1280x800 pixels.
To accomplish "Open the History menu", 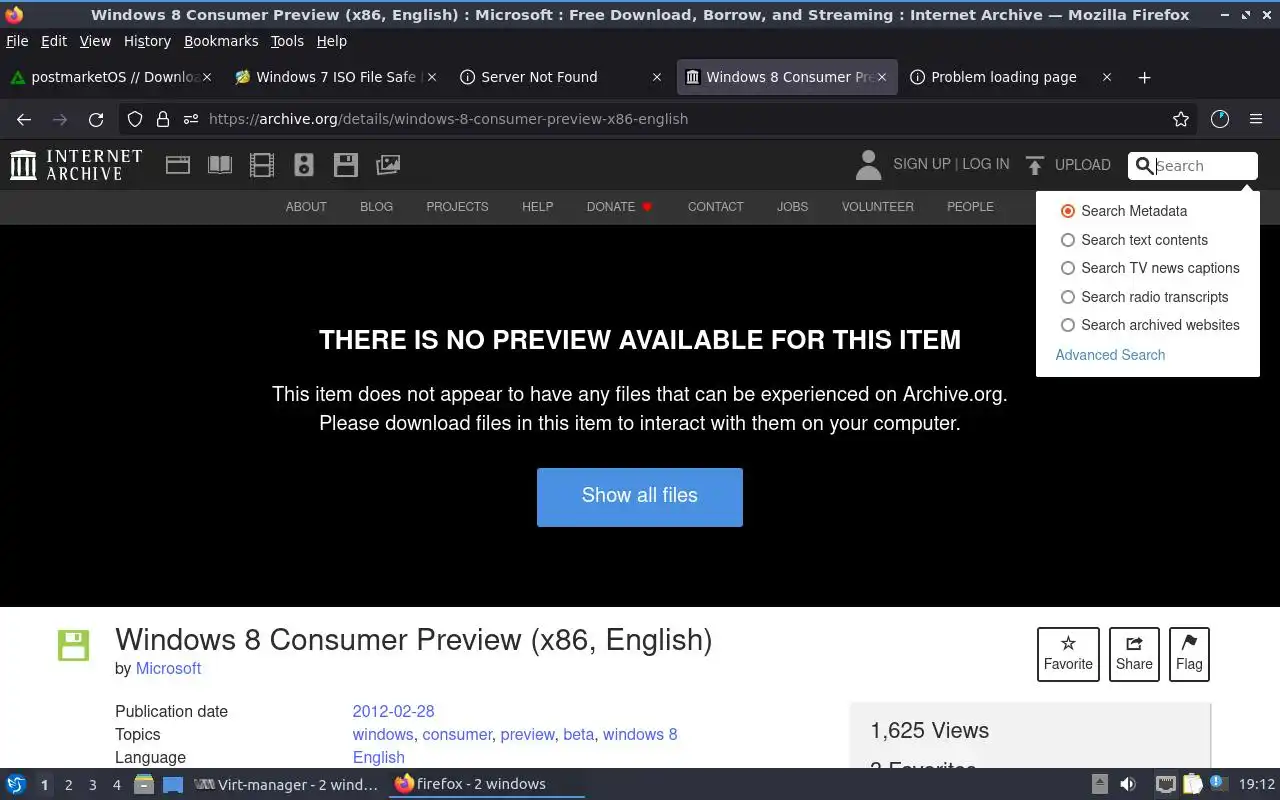I will pos(147,41).
